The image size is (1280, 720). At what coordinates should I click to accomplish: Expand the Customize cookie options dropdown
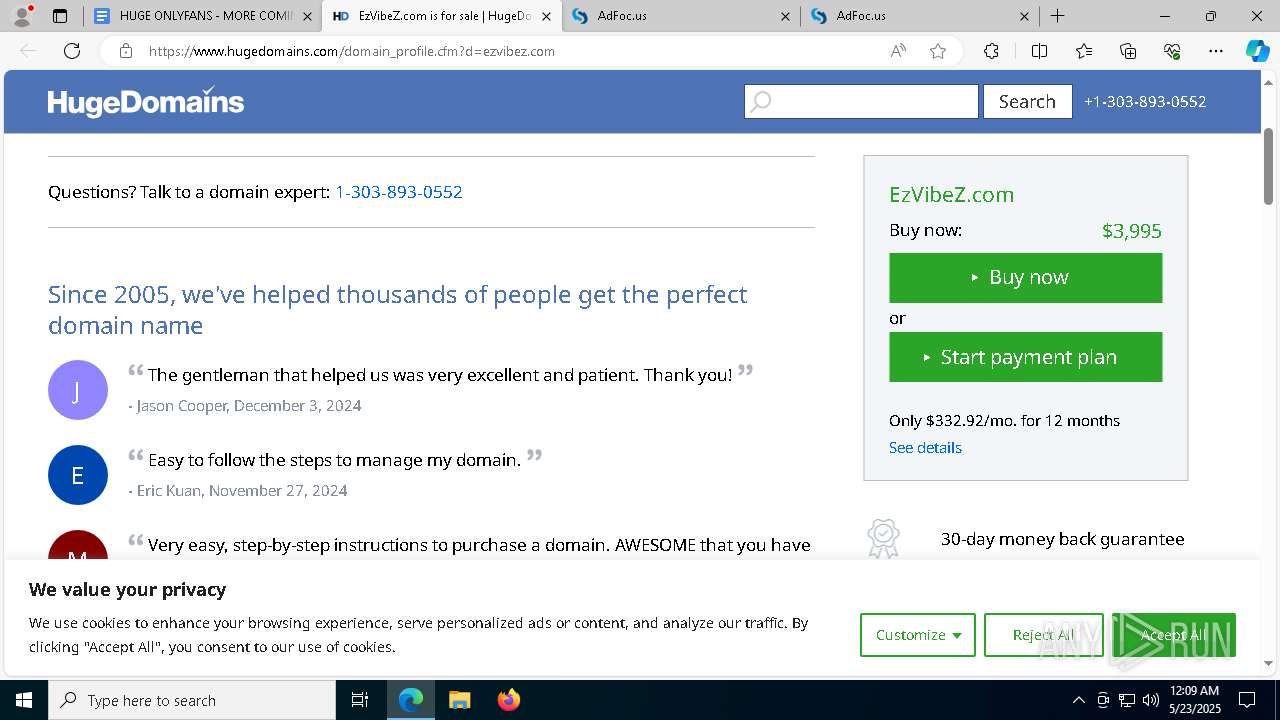918,635
